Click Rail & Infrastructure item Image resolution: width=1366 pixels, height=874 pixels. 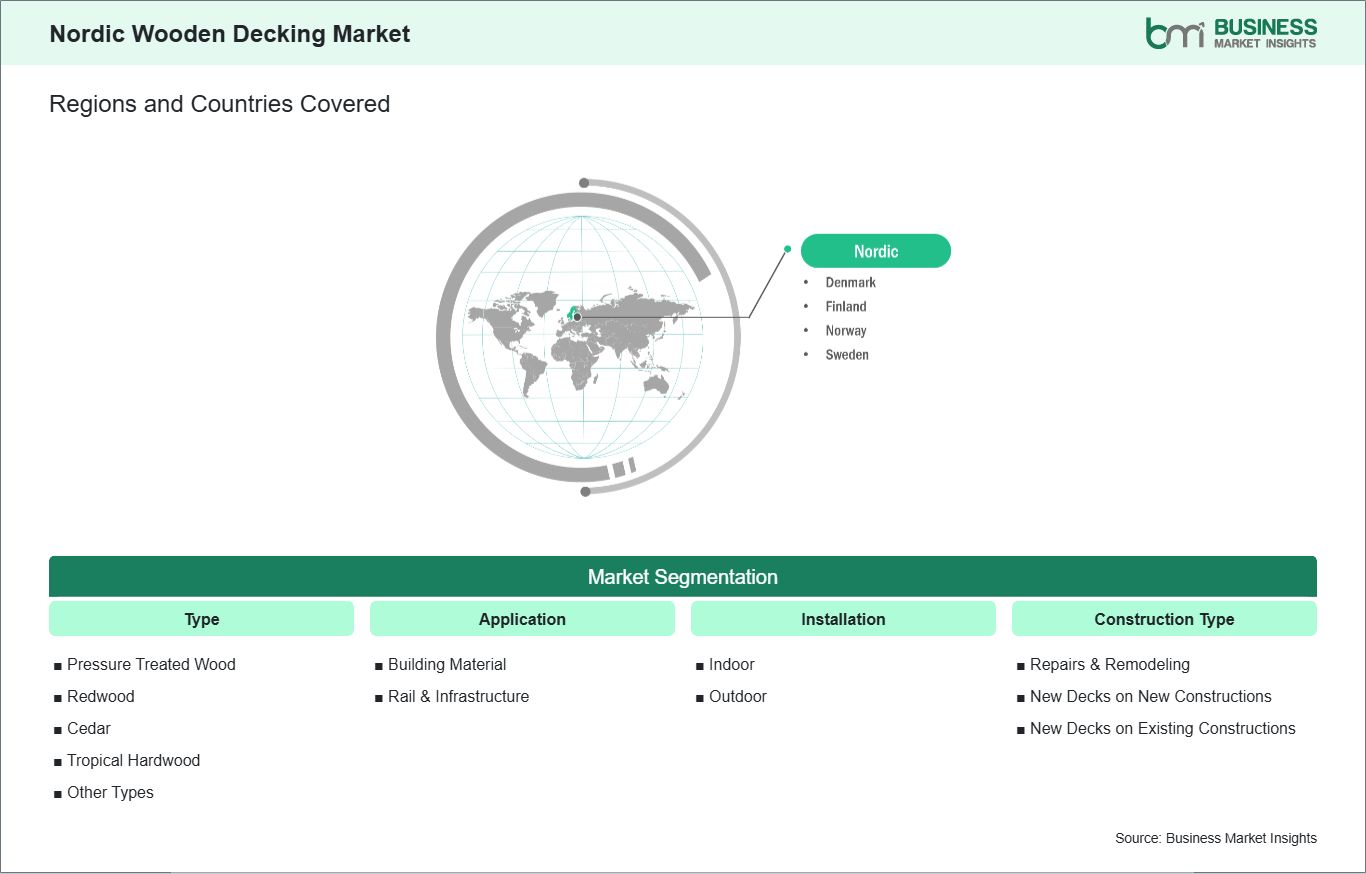[x=452, y=696]
